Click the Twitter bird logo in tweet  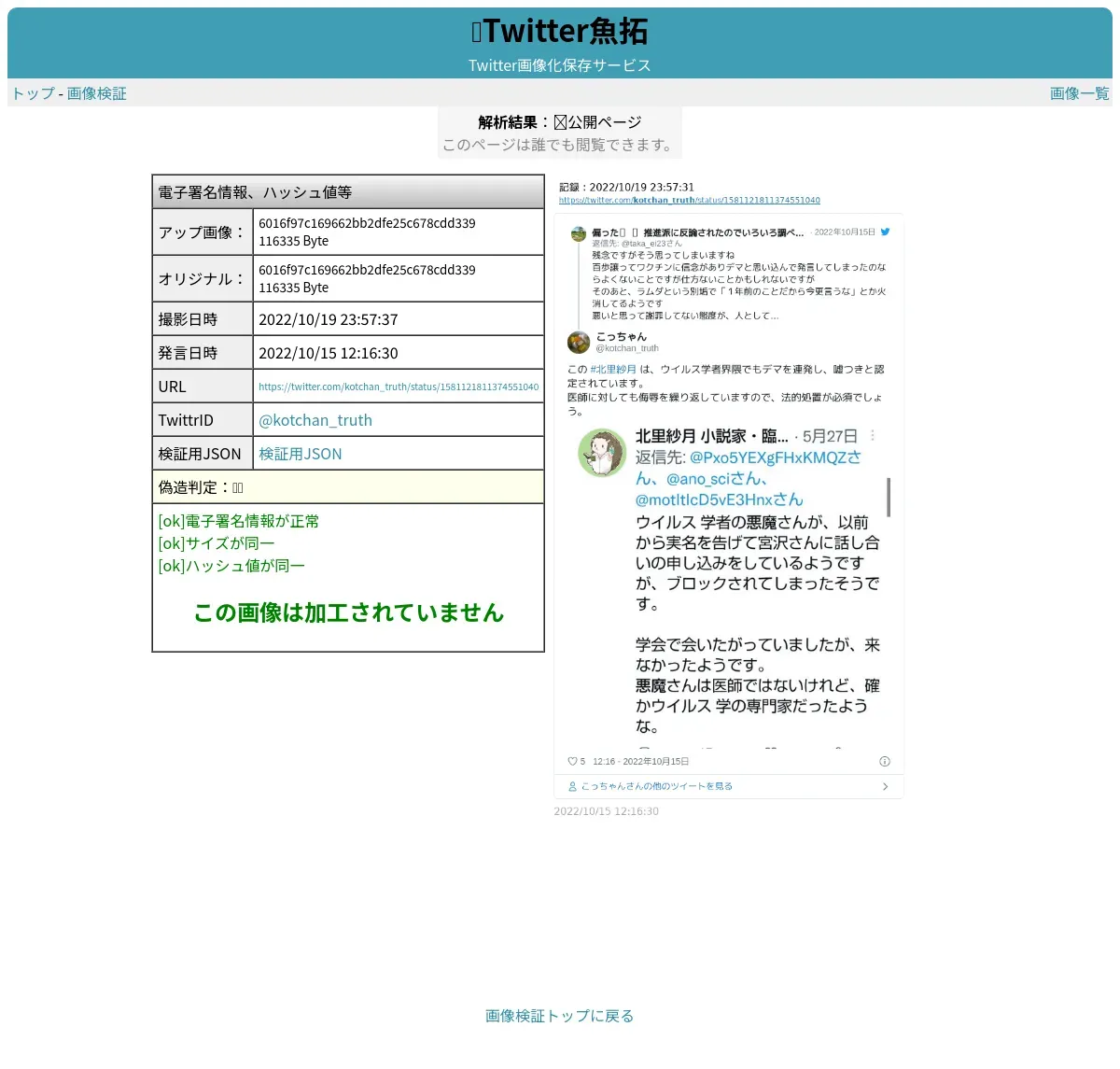(886, 232)
